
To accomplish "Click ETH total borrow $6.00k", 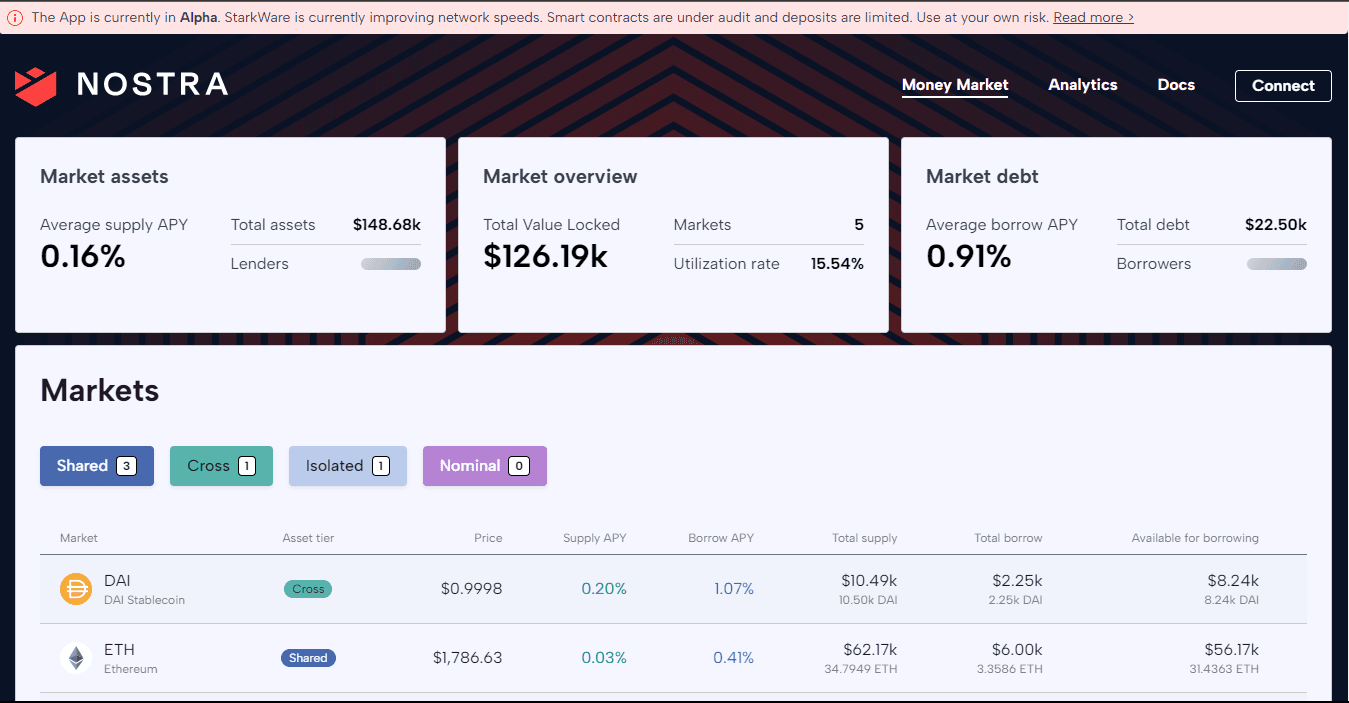I will (x=1017, y=650).
